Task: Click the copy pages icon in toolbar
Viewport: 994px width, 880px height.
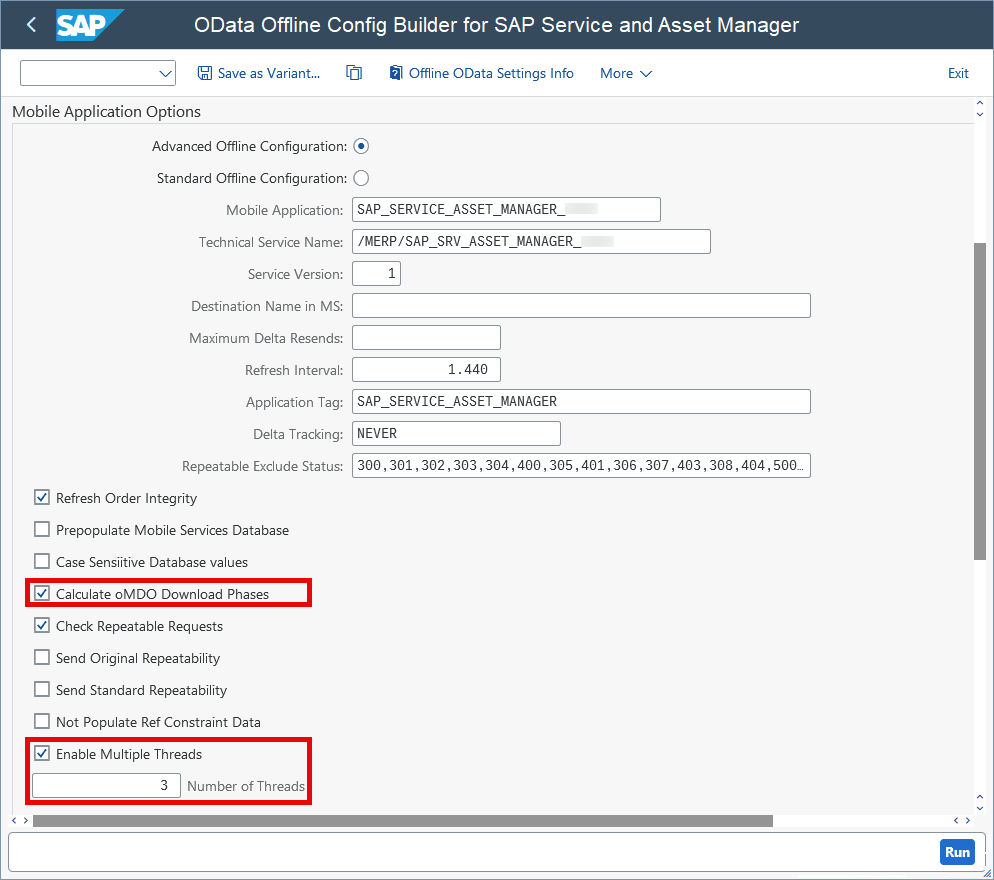Action: coord(354,73)
